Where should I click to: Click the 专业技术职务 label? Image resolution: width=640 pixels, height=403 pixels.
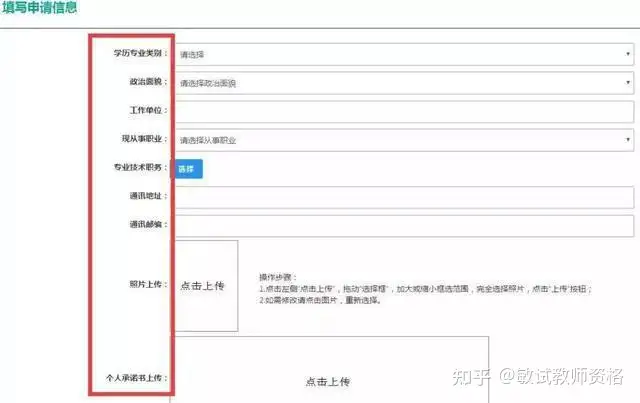[140, 167]
